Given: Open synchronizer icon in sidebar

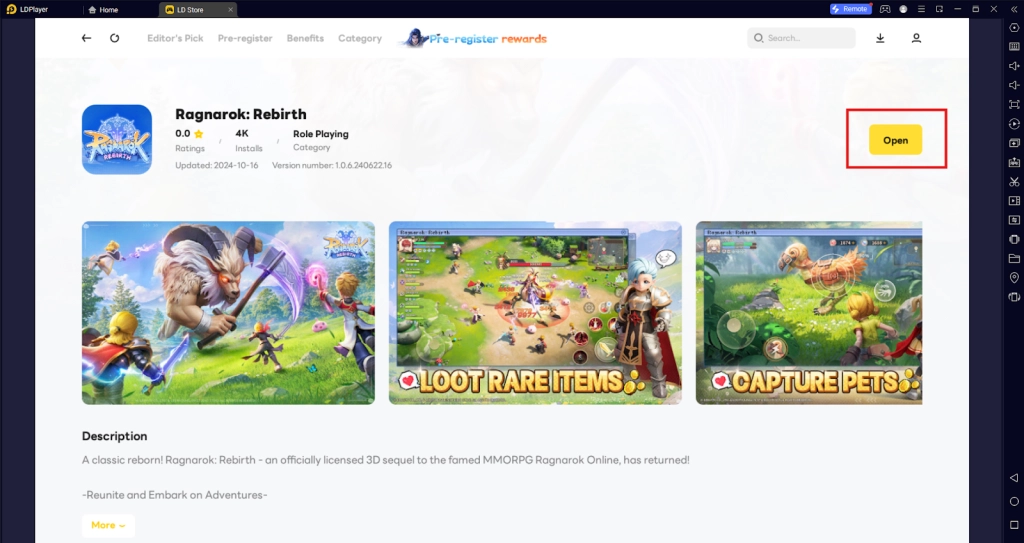Looking at the screenshot, I should (x=1014, y=220).
